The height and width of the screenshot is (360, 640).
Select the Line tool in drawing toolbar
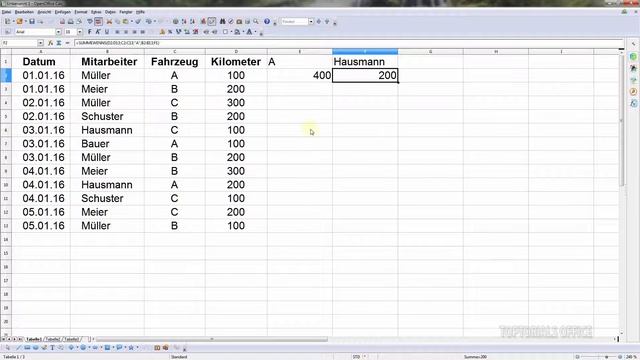point(18,348)
